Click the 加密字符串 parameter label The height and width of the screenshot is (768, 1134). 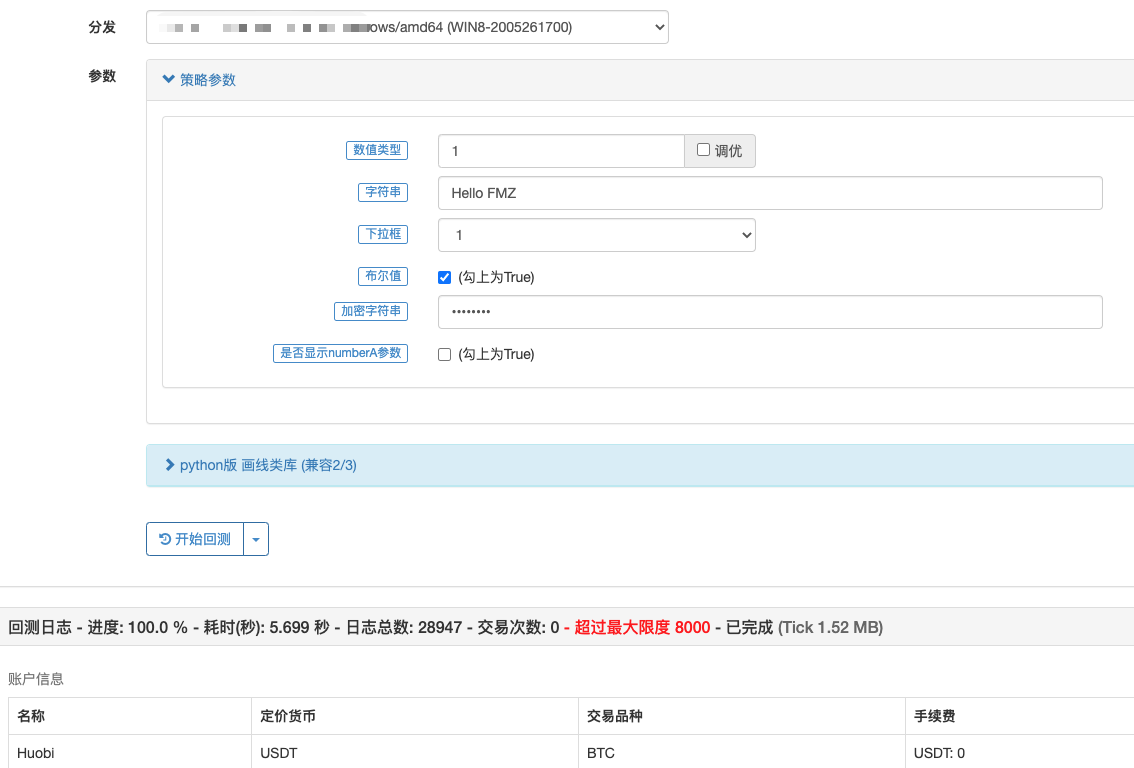371,311
